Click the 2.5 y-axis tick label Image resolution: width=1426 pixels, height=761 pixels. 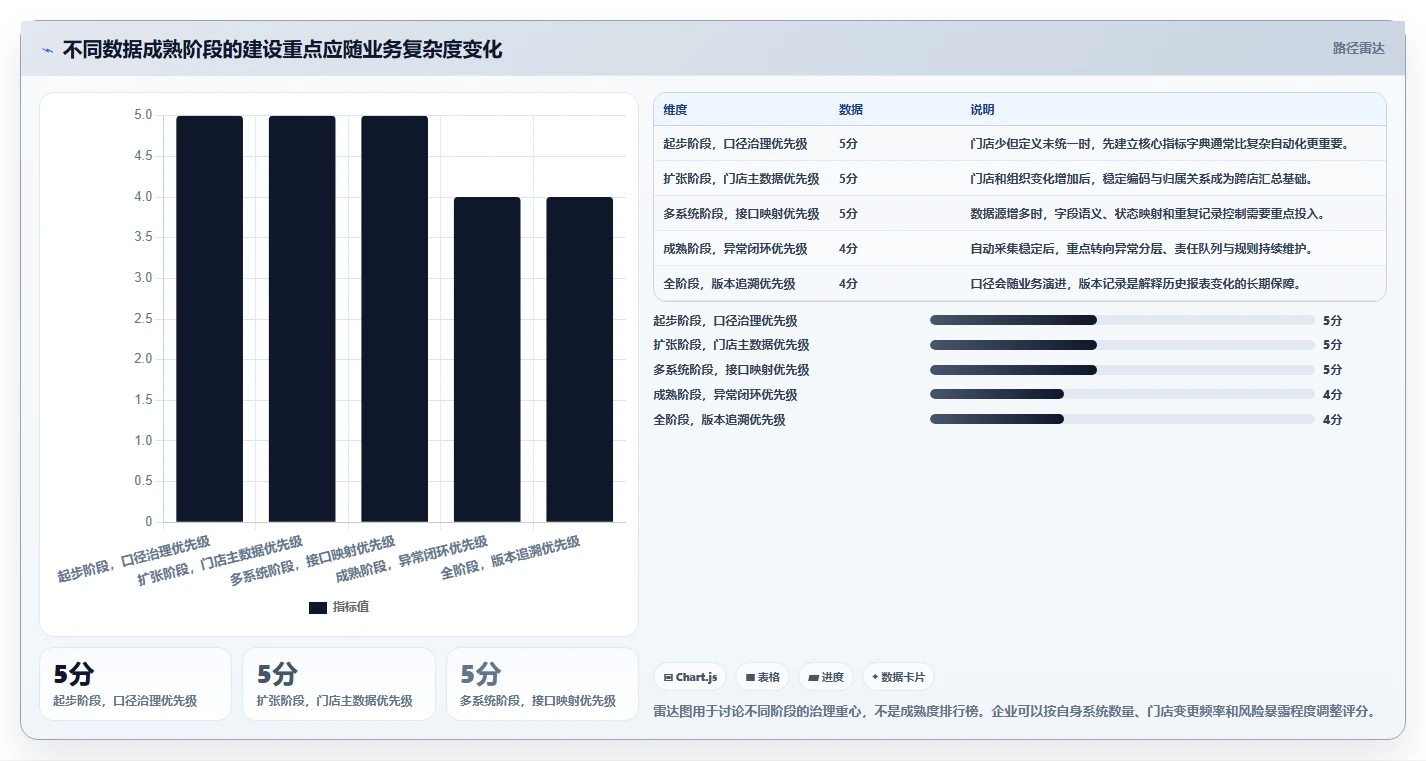click(143, 319)
